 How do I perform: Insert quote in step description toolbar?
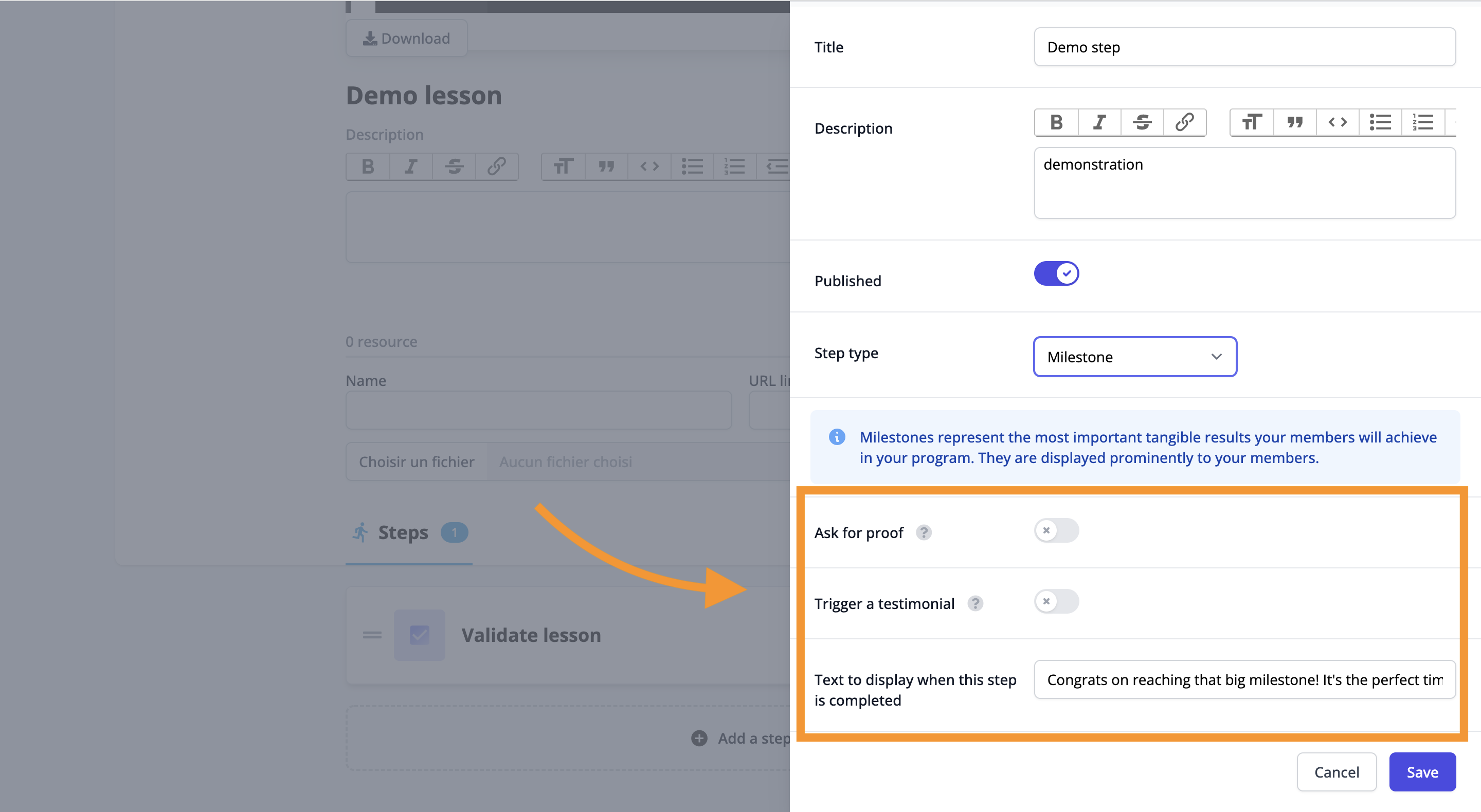pos(1295,122)
